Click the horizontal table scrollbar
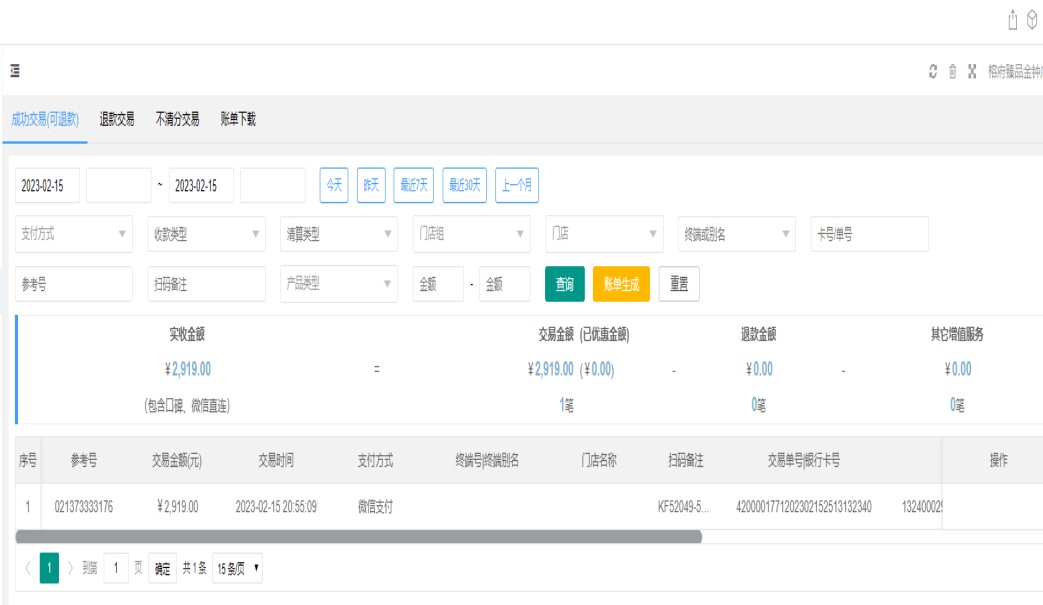The width and height of the screenshot is (1043, 605). click(359, 537)
